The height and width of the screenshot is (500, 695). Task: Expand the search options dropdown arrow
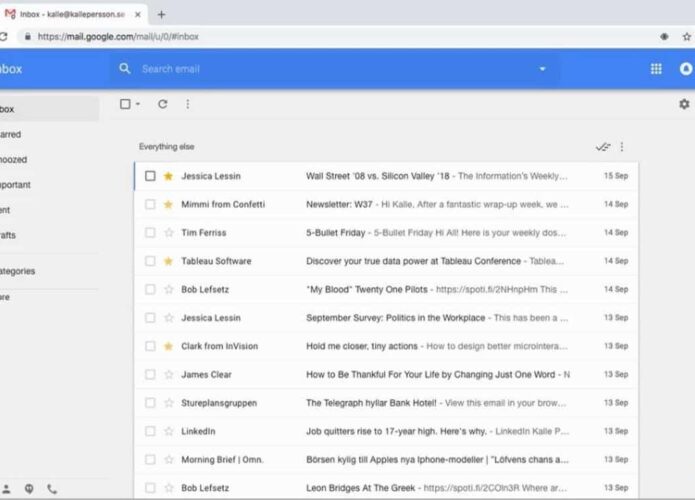pos(542,69)
